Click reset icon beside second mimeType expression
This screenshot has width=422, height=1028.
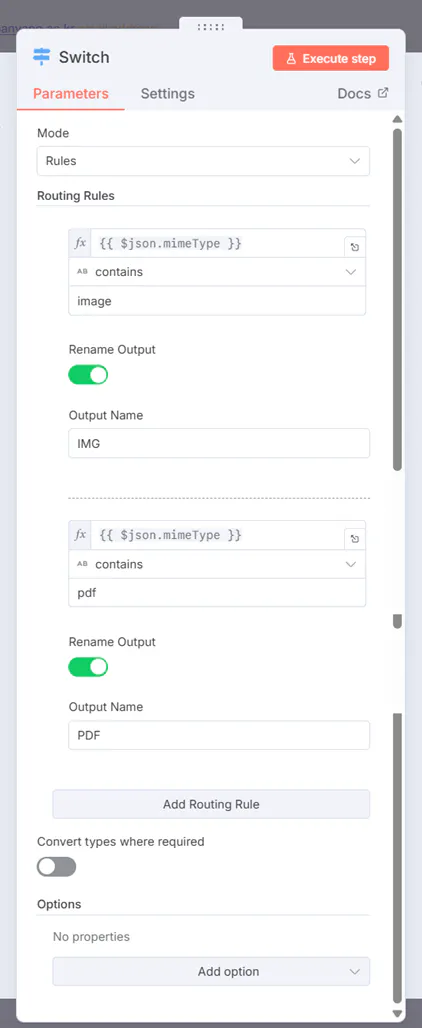[355, 539]
